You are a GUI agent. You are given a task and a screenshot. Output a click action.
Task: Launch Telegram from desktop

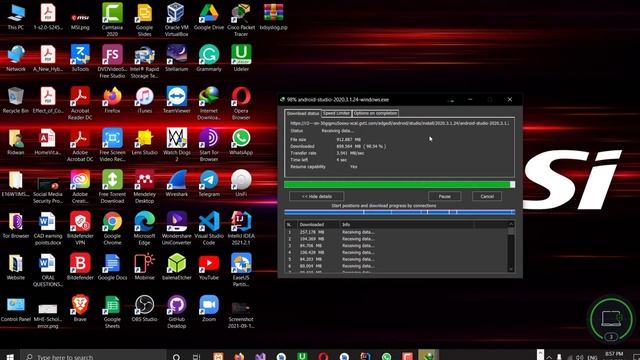click(209, 184)
